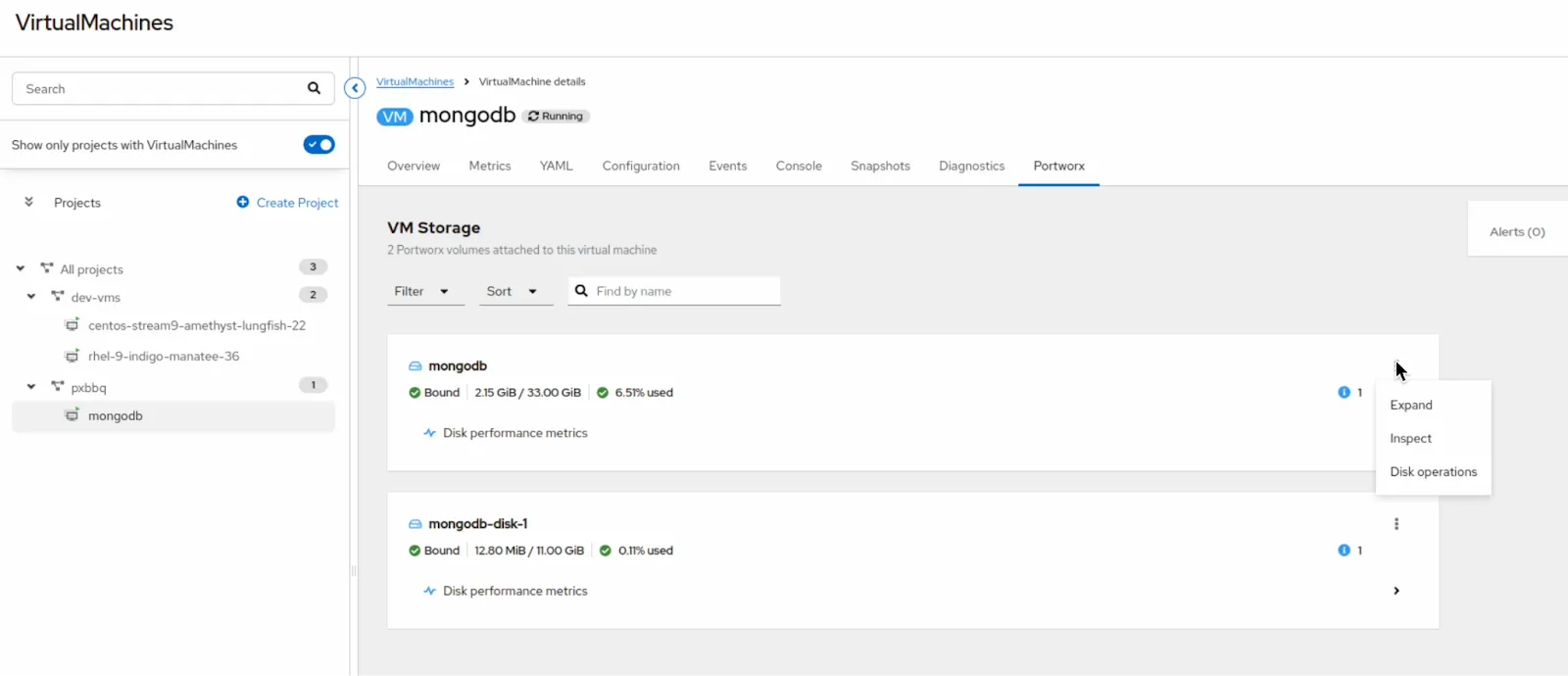The height and width of the screenshot is (676, 1568).
Task: Click the 12.80 MiB / 11.00 GiB usage text
Action: click(529, 550)
